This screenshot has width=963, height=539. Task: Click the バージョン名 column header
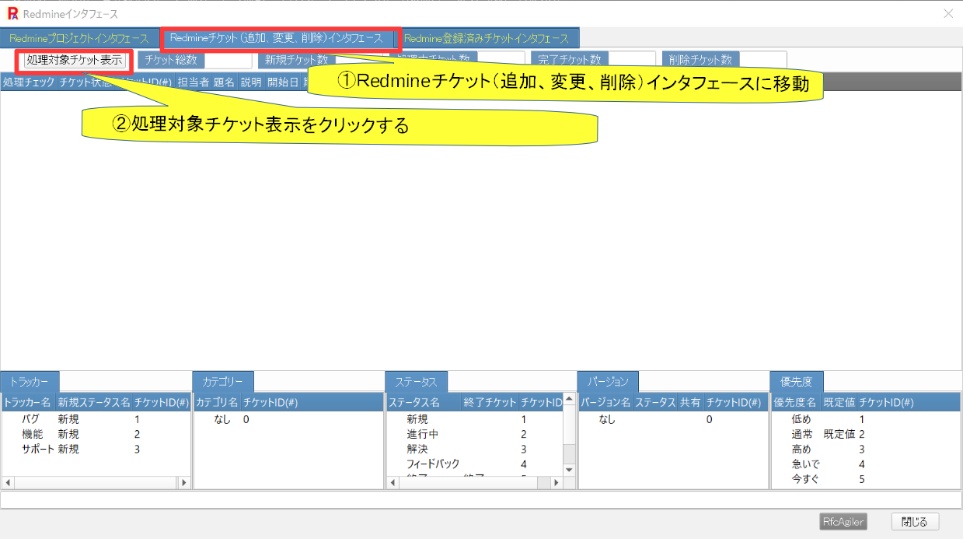tap(606, 403)
